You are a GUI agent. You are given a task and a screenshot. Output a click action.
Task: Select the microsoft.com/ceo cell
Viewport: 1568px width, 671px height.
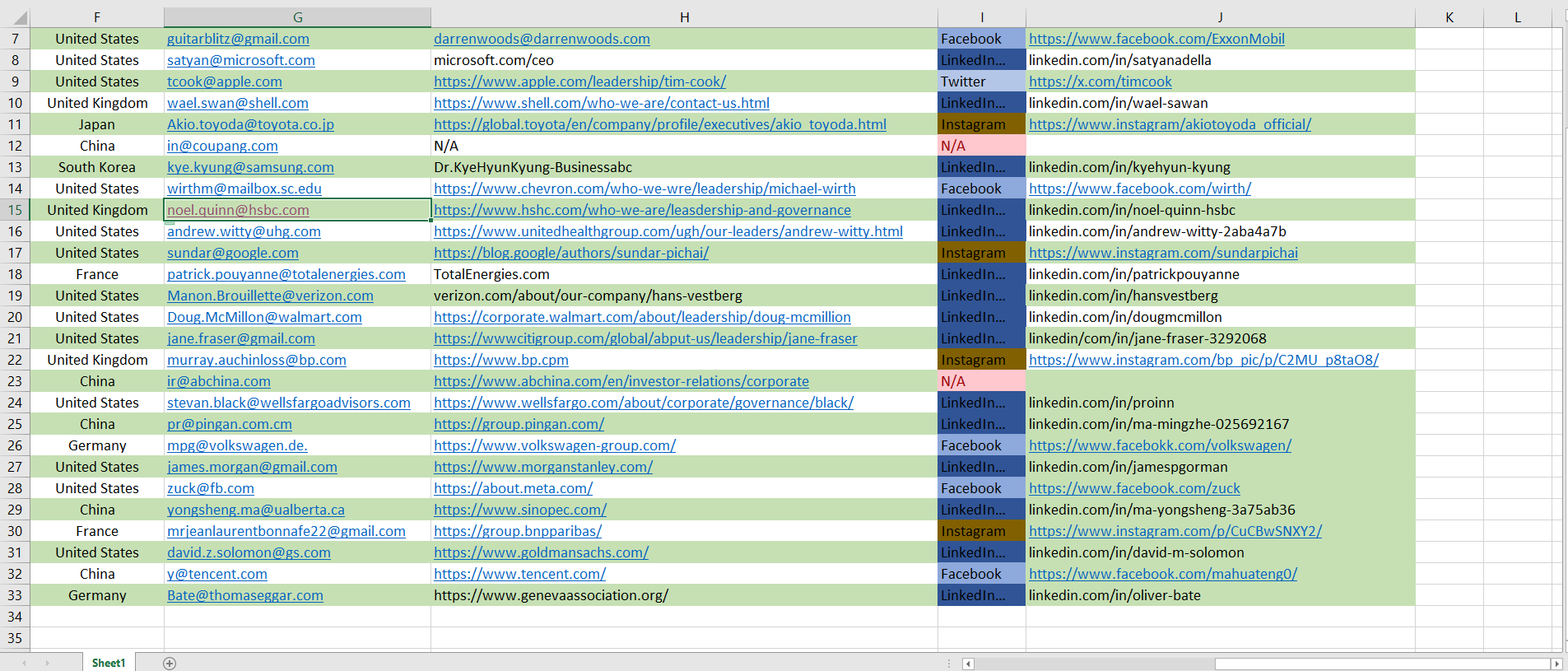coord(684,60)
